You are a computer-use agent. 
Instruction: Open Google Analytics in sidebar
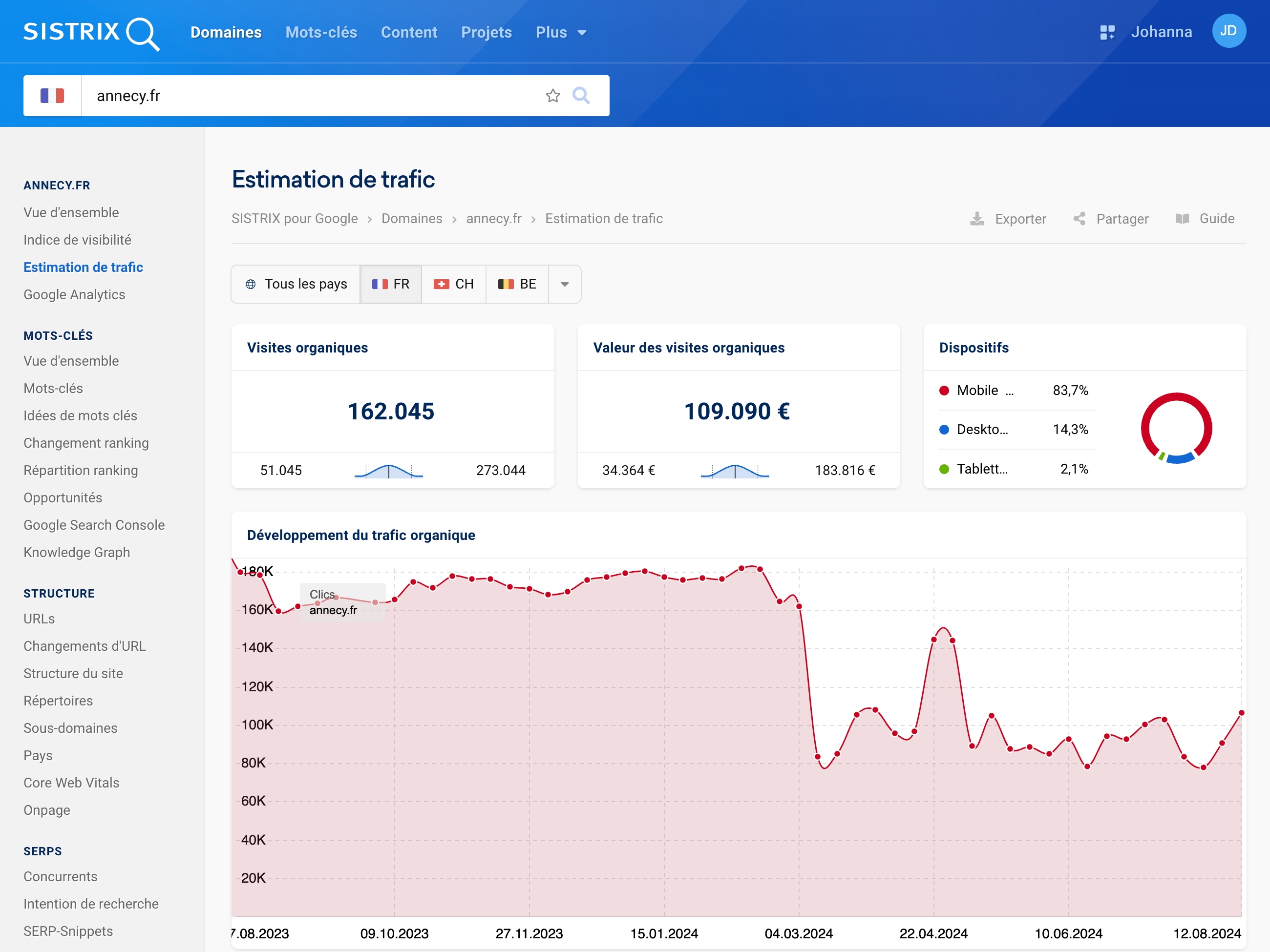point(74,294)
